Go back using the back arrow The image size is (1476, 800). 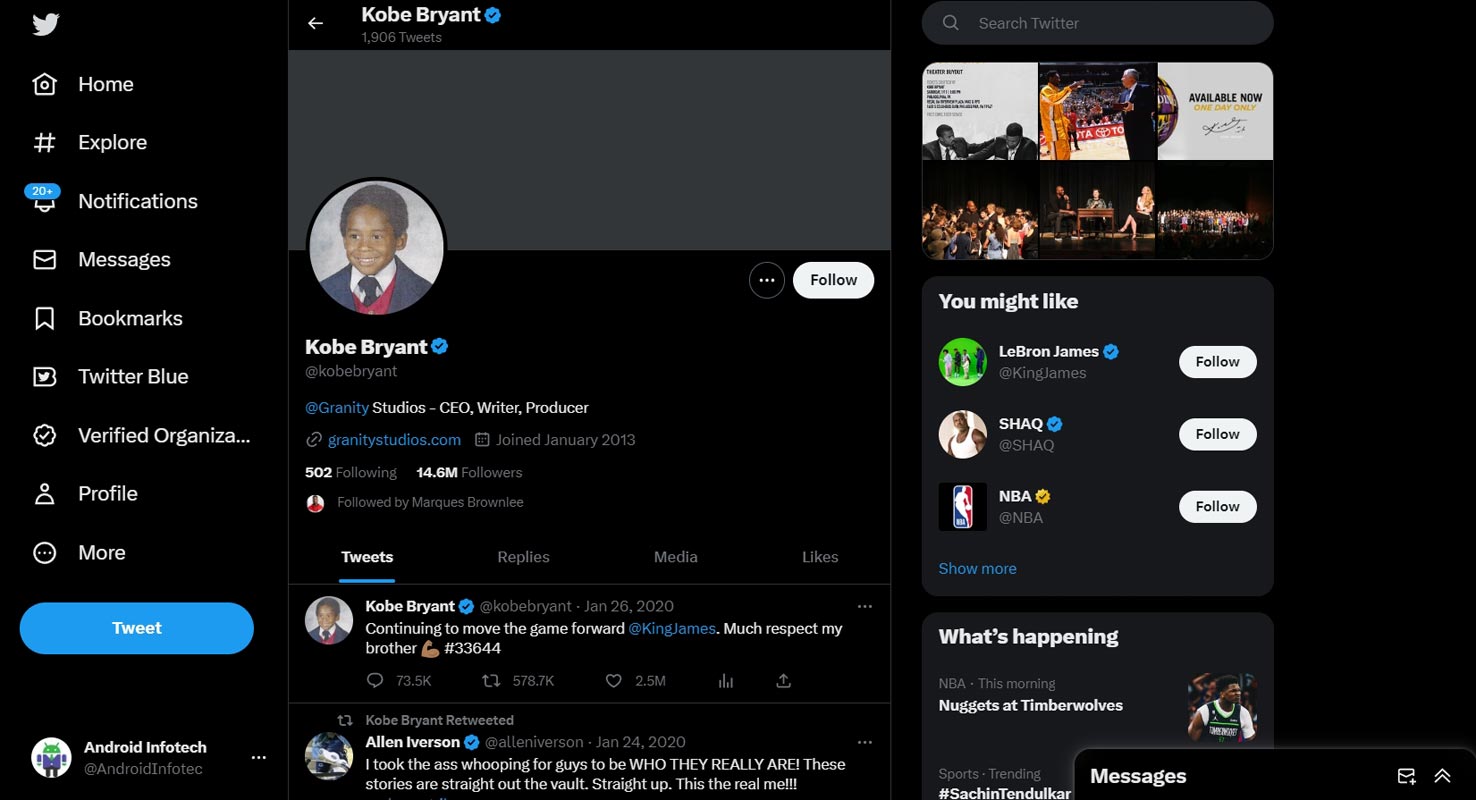[x=316, y=23]
